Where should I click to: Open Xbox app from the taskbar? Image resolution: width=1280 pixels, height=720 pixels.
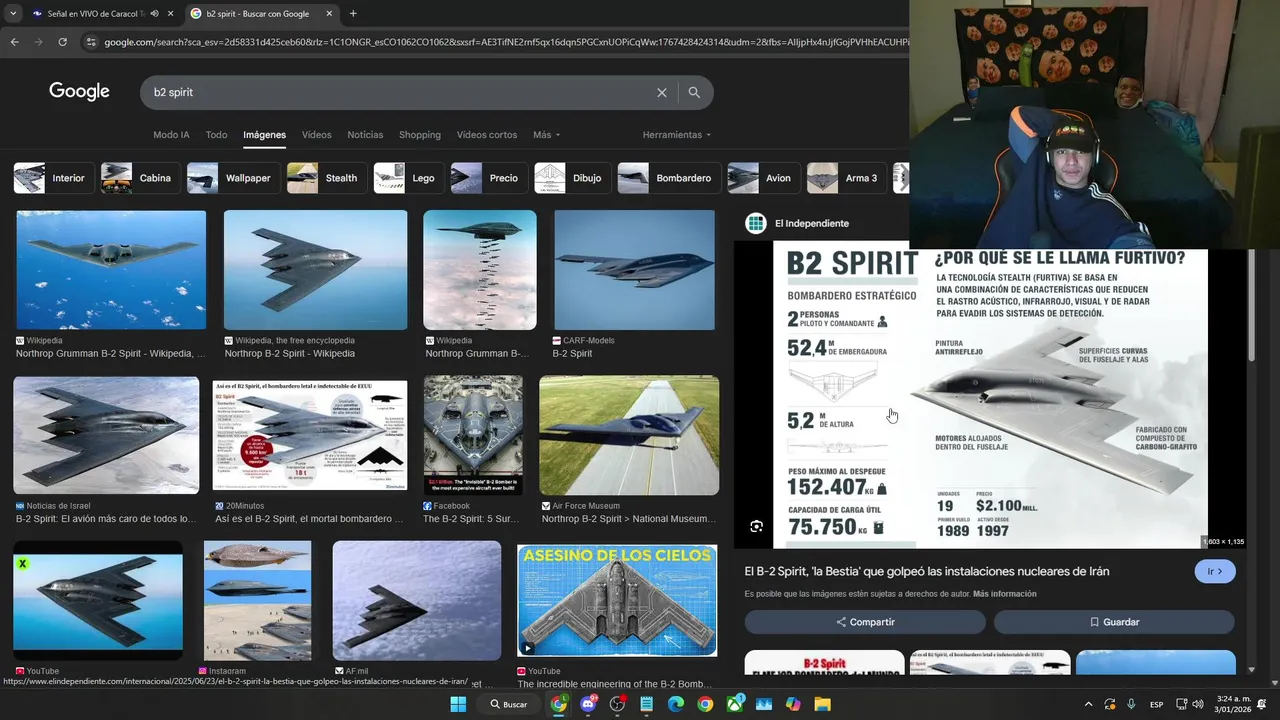[x=735, y=704]
